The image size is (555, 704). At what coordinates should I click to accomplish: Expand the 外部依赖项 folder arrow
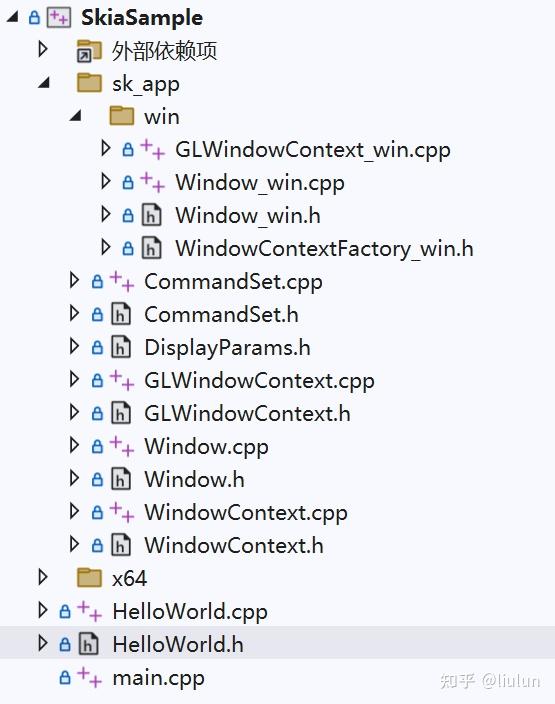click(x=43, y=49)
